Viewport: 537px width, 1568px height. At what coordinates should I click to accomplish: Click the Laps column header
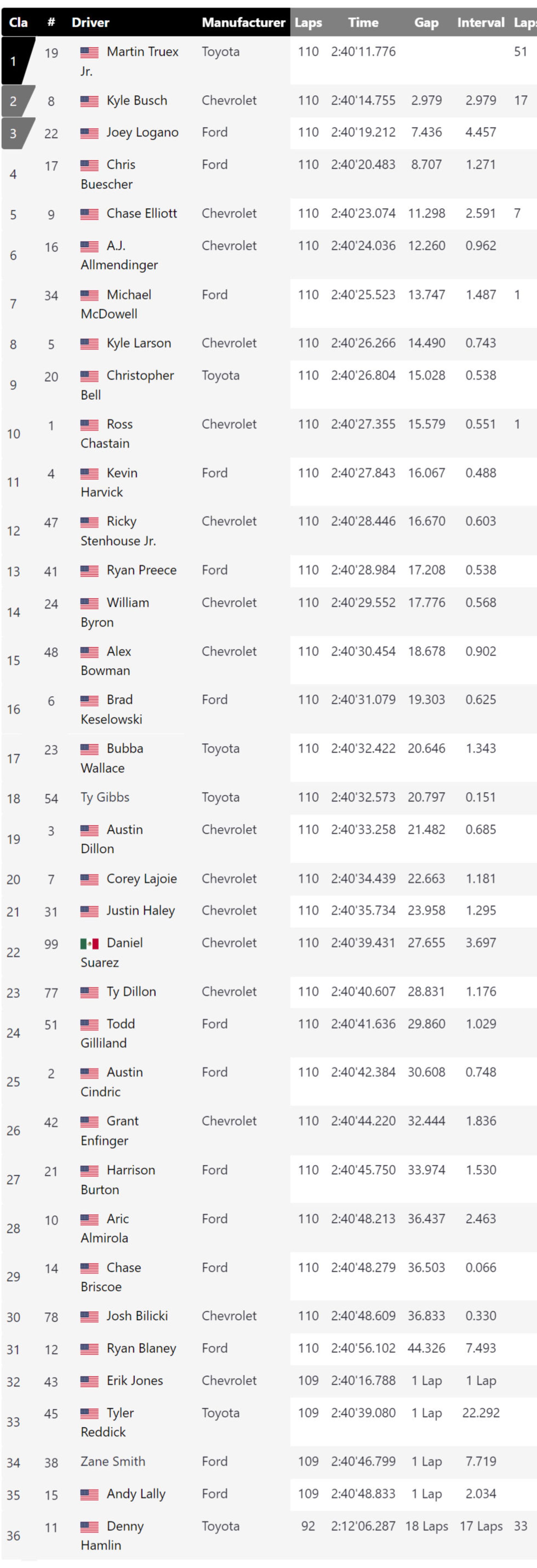[308, 22]
